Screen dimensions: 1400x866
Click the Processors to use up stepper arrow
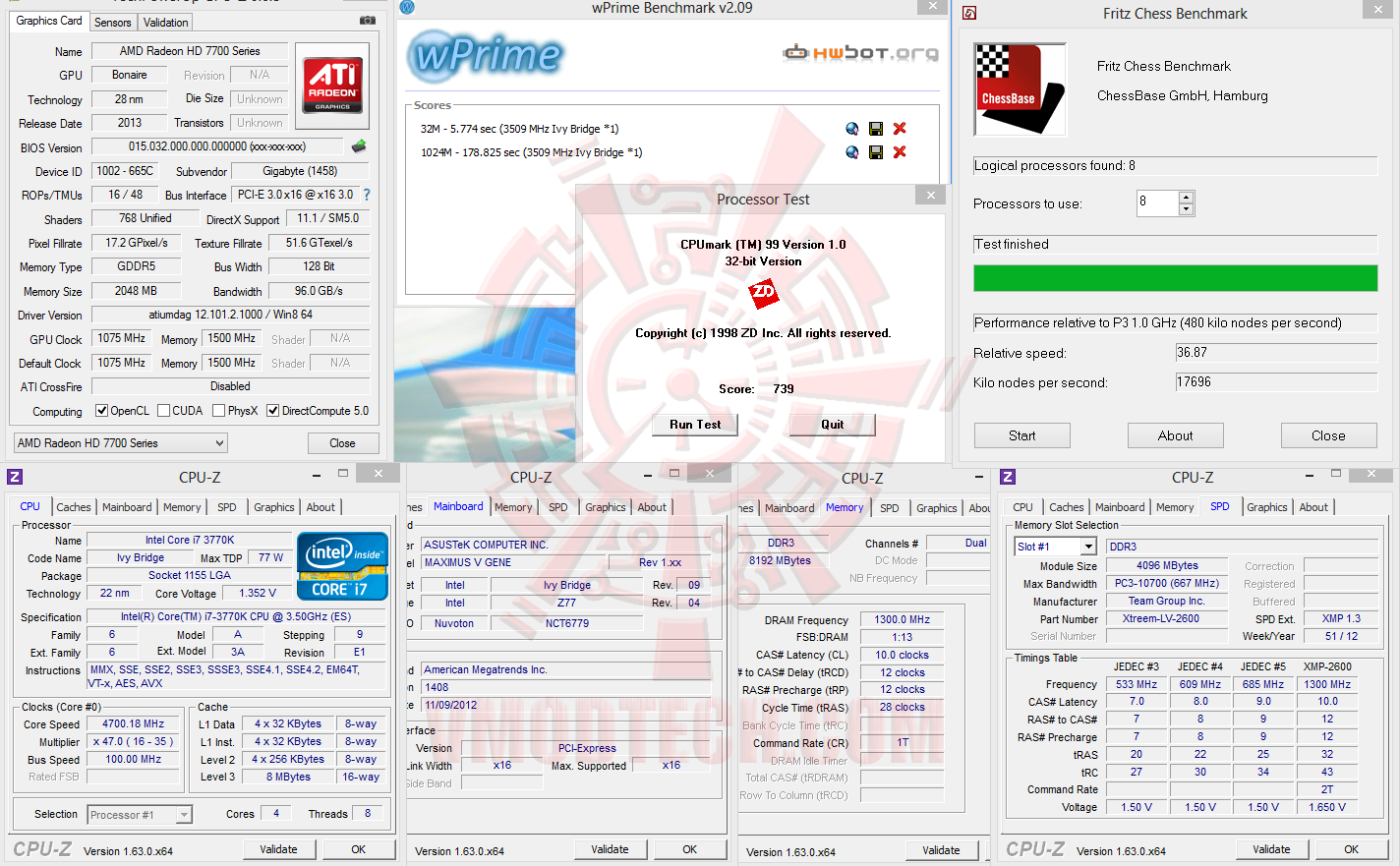click(1188, 198)
